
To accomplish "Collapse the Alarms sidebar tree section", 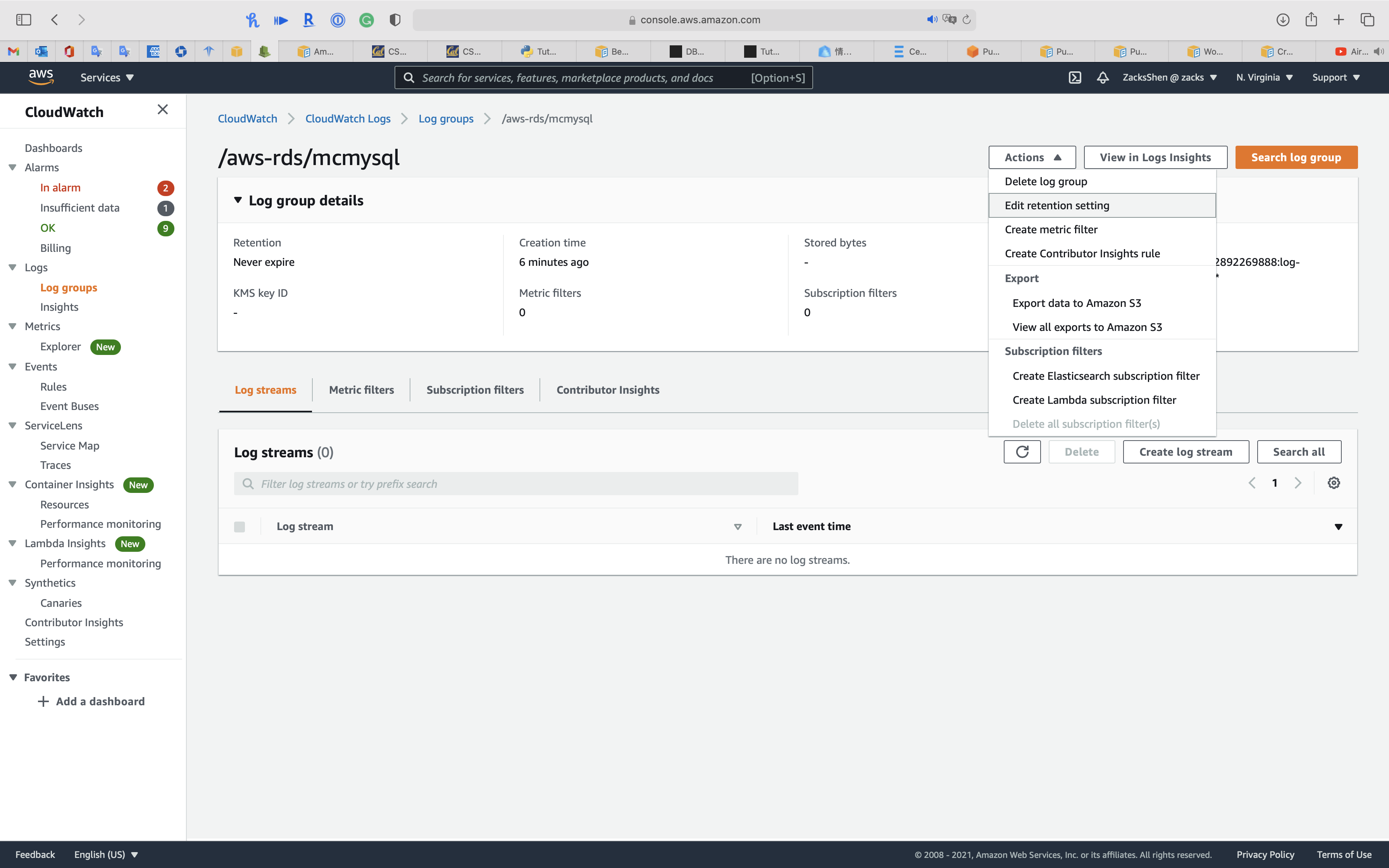I will [13, 168].
